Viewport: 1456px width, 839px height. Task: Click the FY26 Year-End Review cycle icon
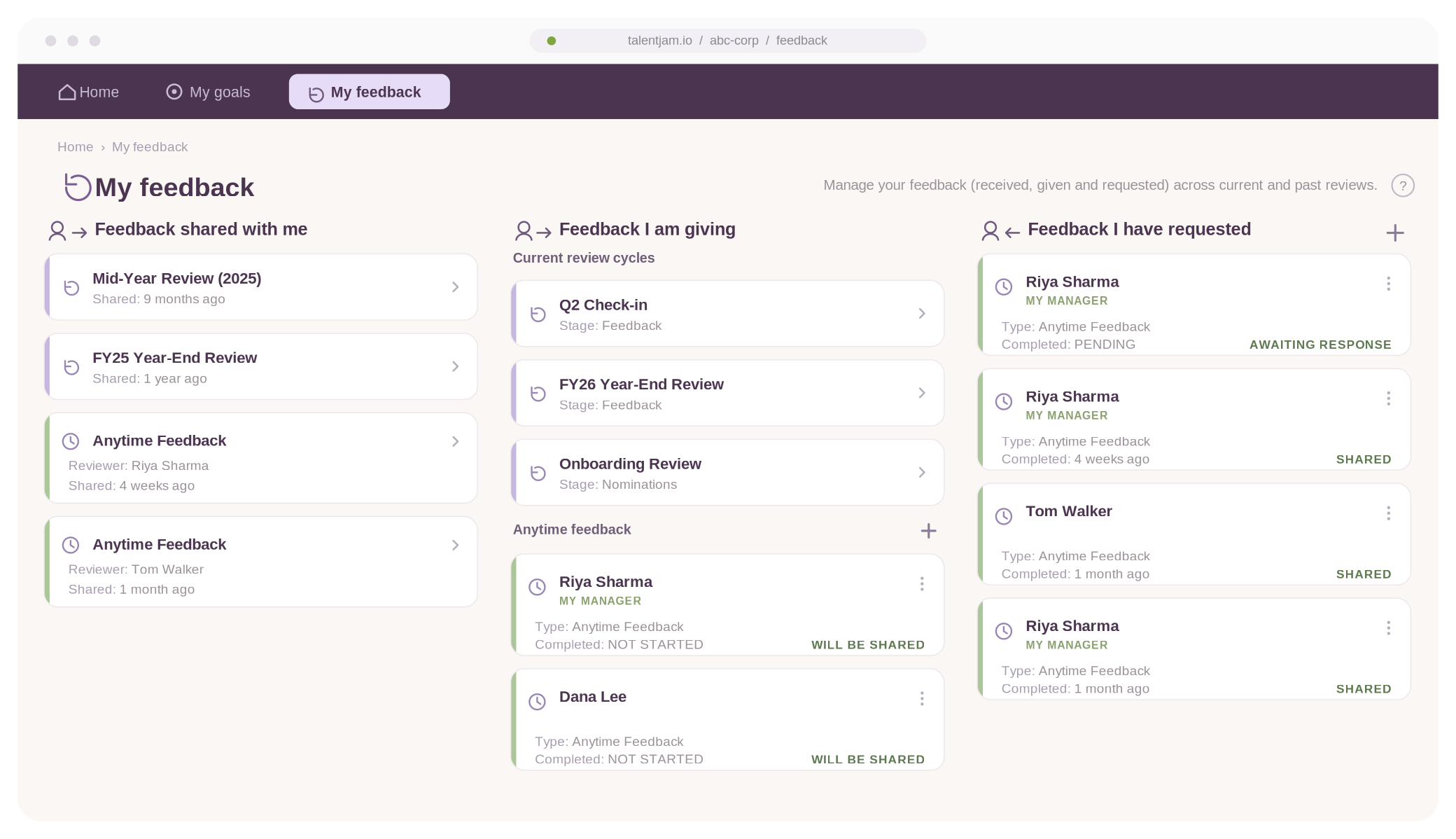coord(538,394)
